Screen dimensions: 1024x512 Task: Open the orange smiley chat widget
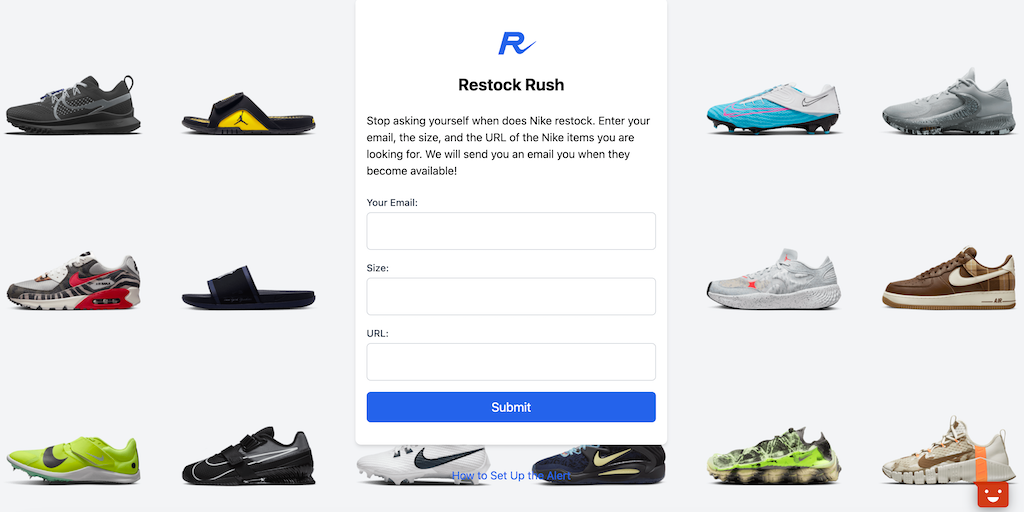pyautogui.click(x=993, y=496)
